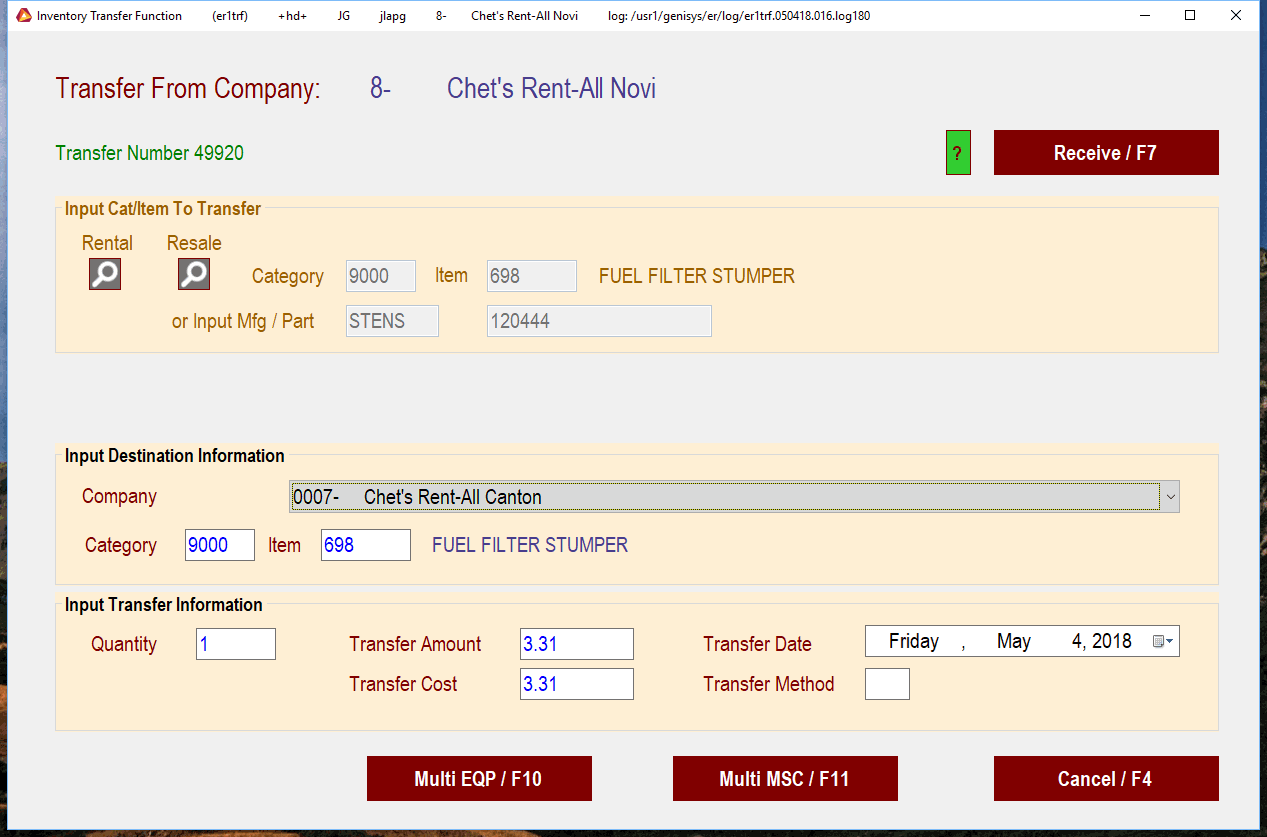Click the Cancel / F4 button
The width and height of the screenshot is (1267, 837).
point(1106,779)
